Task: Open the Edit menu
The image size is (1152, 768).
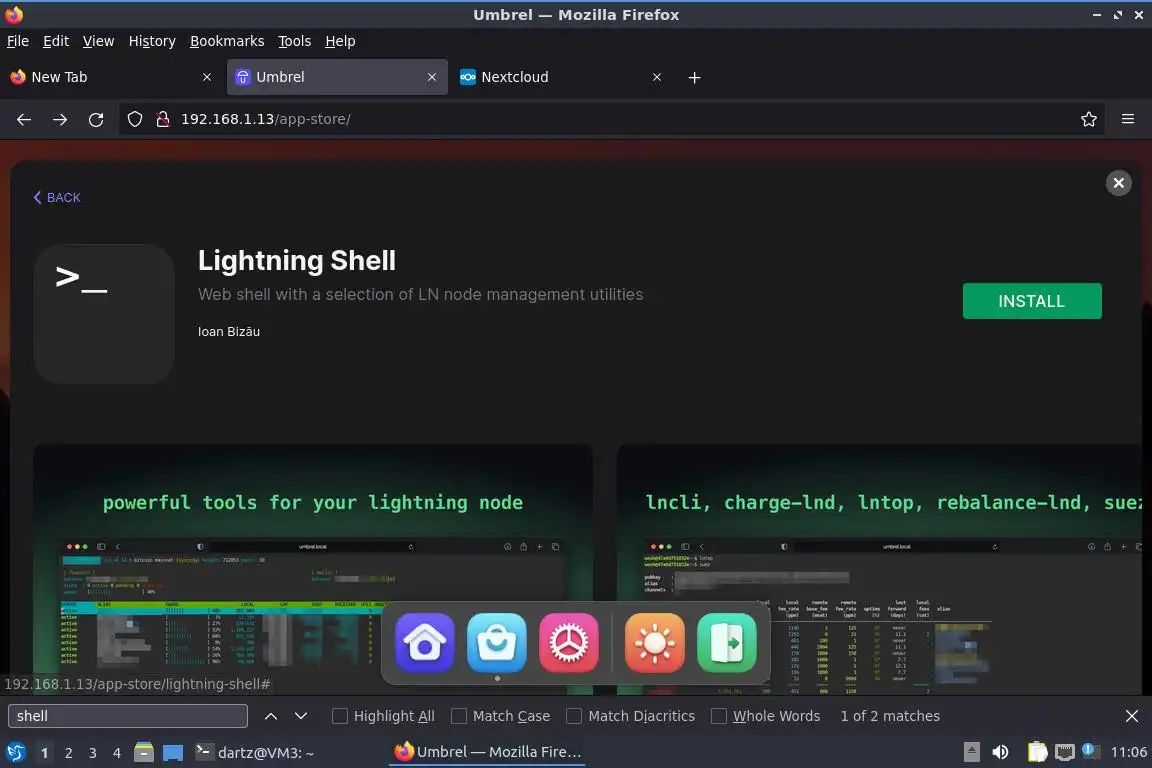Action: (56, 41)
